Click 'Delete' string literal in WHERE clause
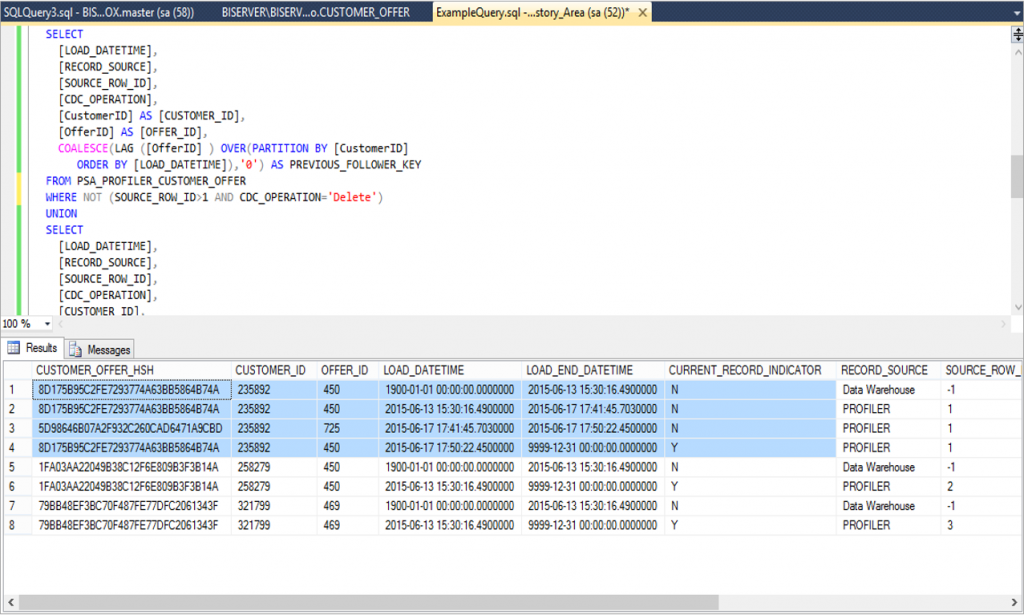1024x615 pixels. [x=352, y=197]
